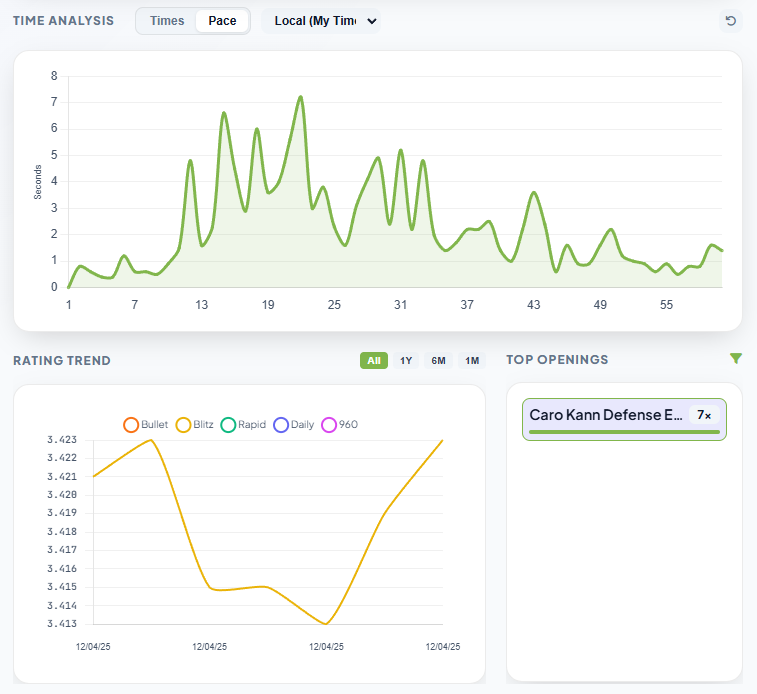The width and height of the screenshot is (757, 694).
Task: Click the green progress bar under Caro Kann
Action: (x=624, y=432)
